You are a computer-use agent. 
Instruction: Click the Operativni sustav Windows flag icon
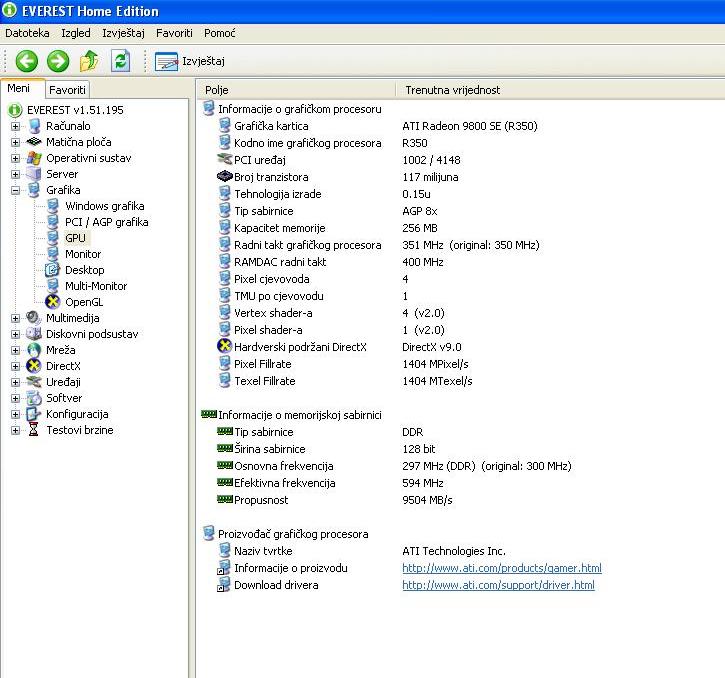click(x=34, y=158)
